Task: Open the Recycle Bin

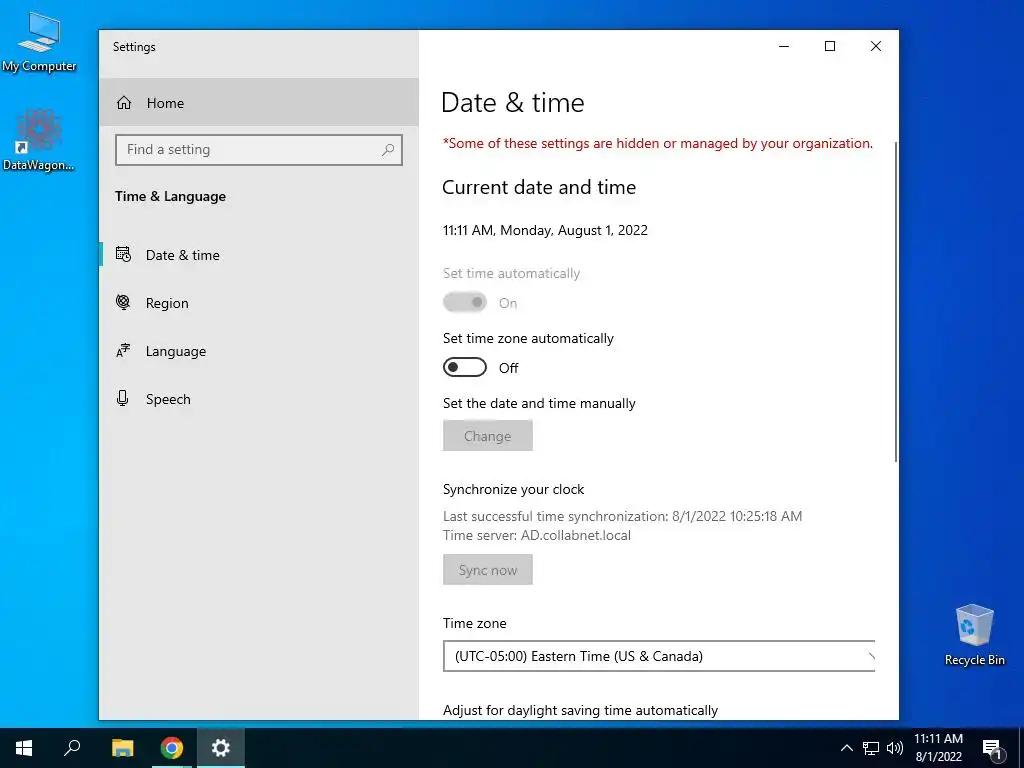Action: [x=974, y=635]
